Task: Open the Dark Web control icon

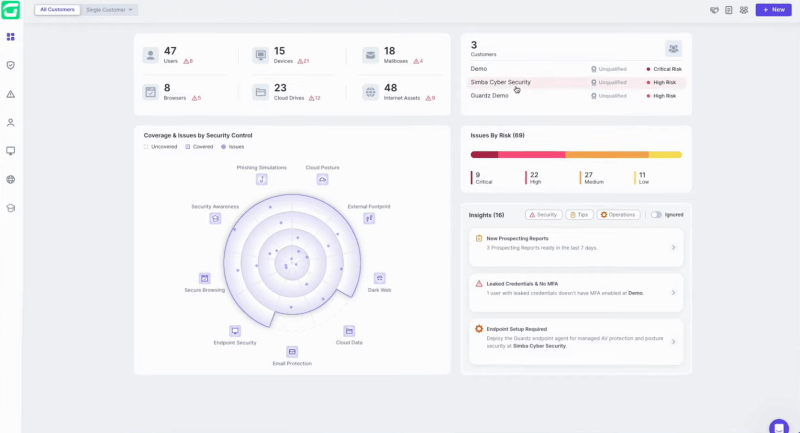Action: tap(379, 278)
